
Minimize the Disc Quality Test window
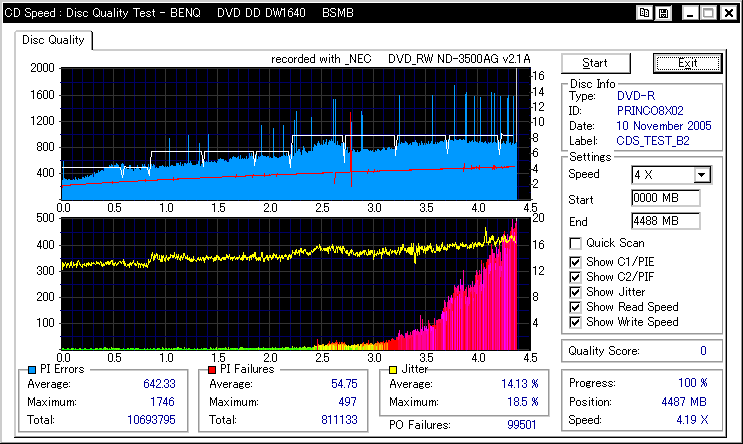687,13
